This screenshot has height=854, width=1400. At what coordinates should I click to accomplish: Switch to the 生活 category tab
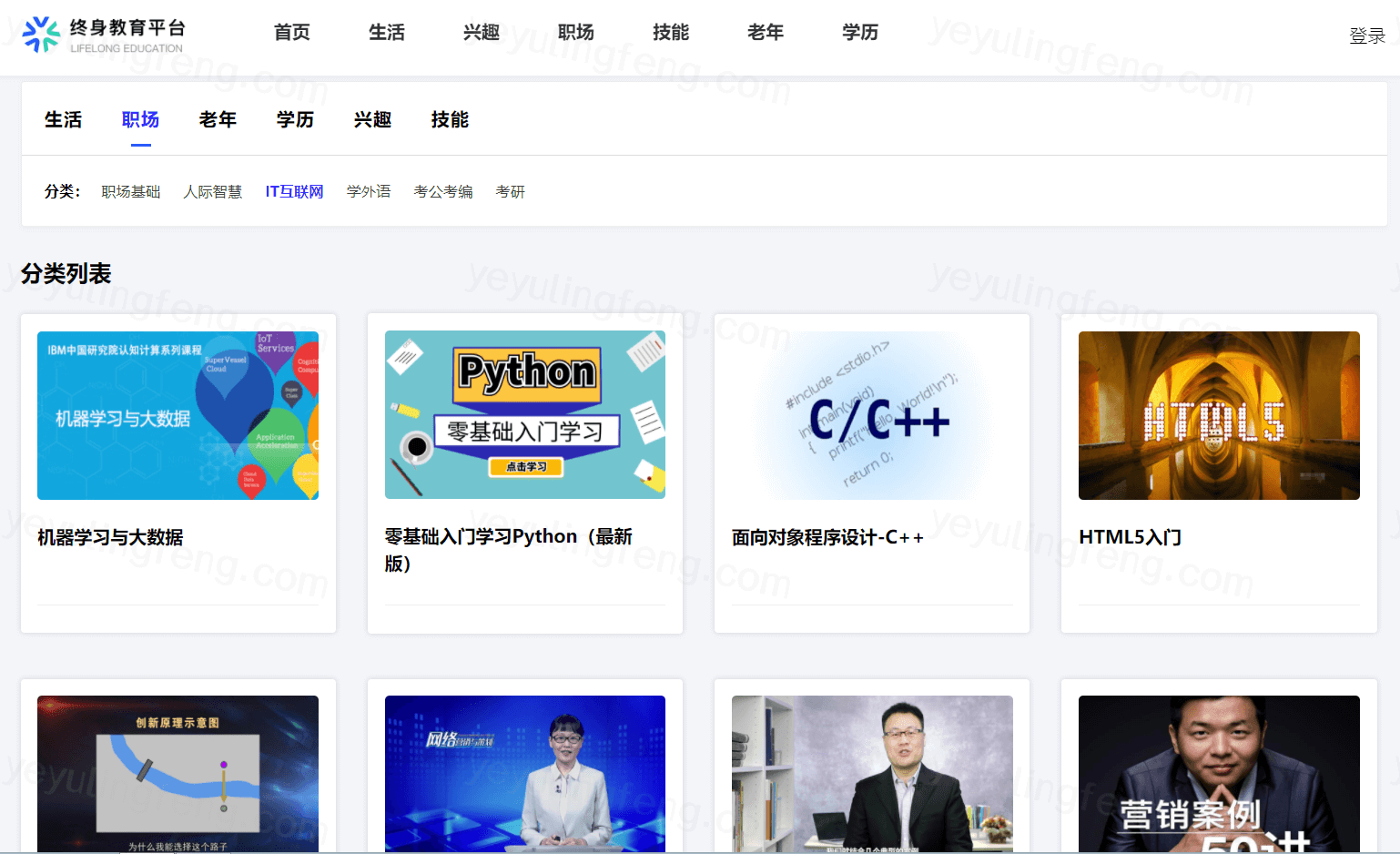[x=63, y=119]
